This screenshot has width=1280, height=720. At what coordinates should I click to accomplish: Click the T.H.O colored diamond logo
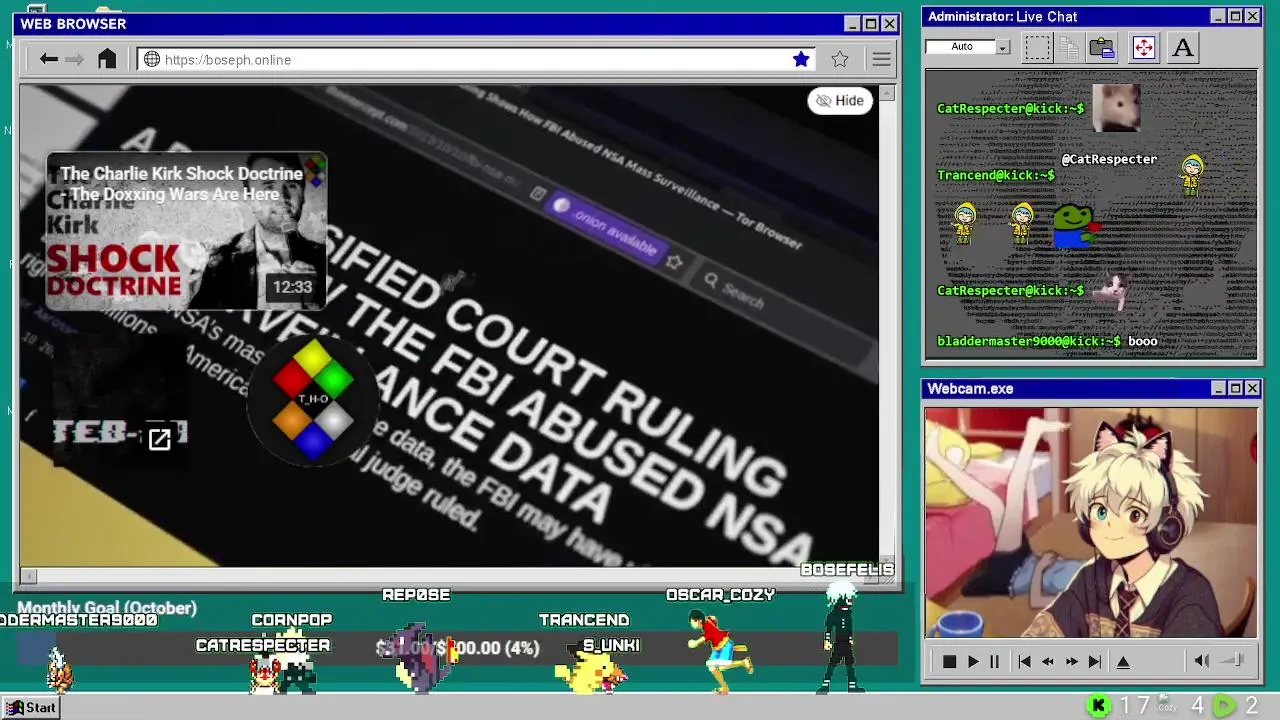tap(313, 400)
